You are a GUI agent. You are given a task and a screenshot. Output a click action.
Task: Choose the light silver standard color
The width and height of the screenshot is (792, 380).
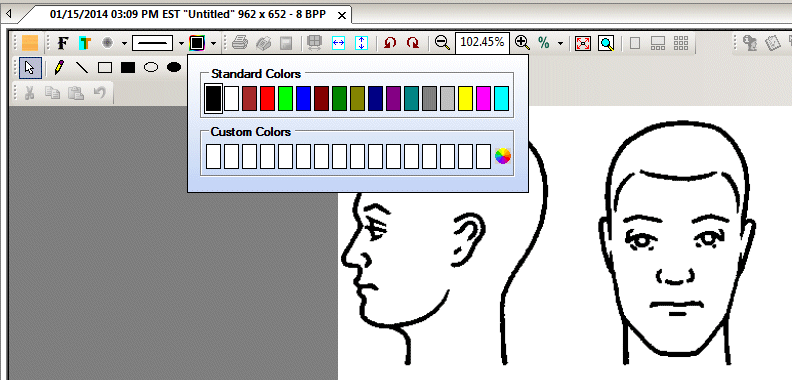[448, 98]
